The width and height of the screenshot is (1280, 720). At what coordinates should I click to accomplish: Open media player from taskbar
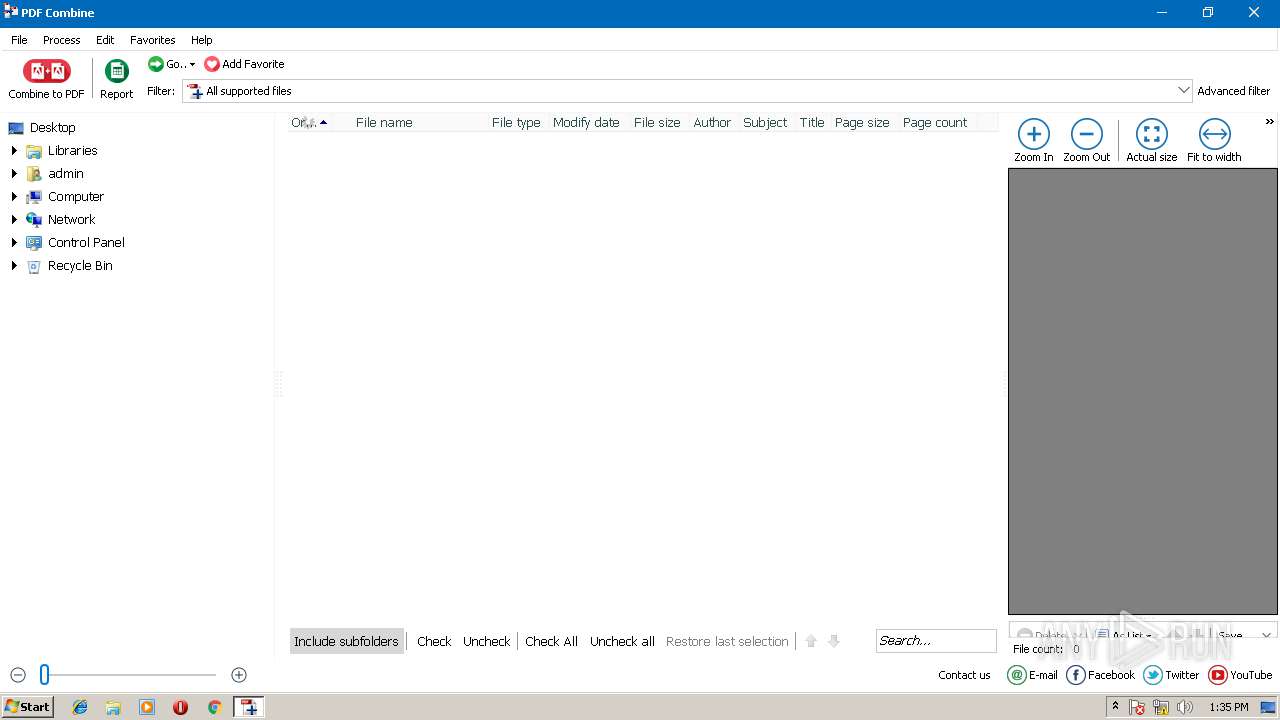147,707
